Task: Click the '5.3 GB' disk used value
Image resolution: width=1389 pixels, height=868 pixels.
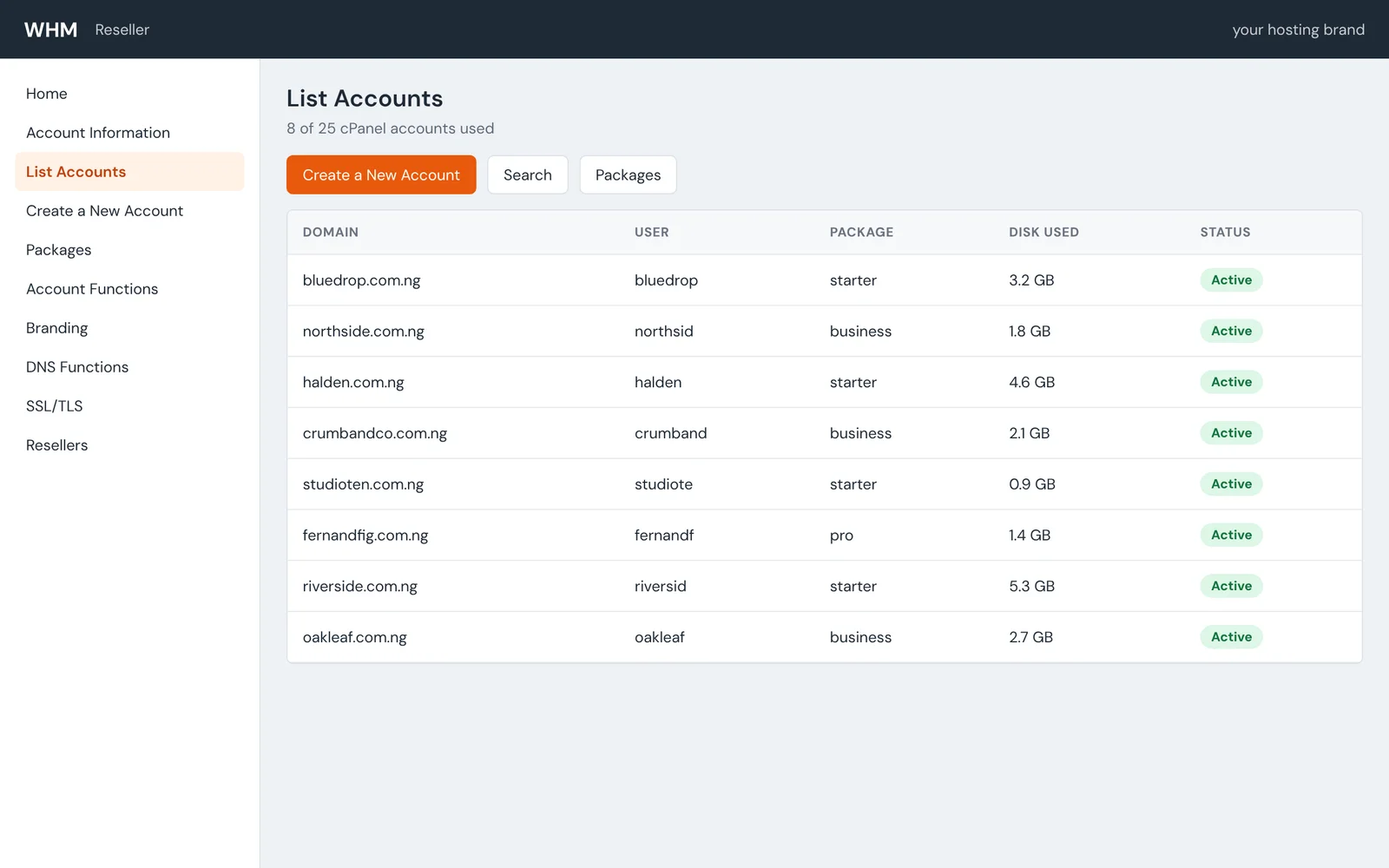Action: (1032, 587)
